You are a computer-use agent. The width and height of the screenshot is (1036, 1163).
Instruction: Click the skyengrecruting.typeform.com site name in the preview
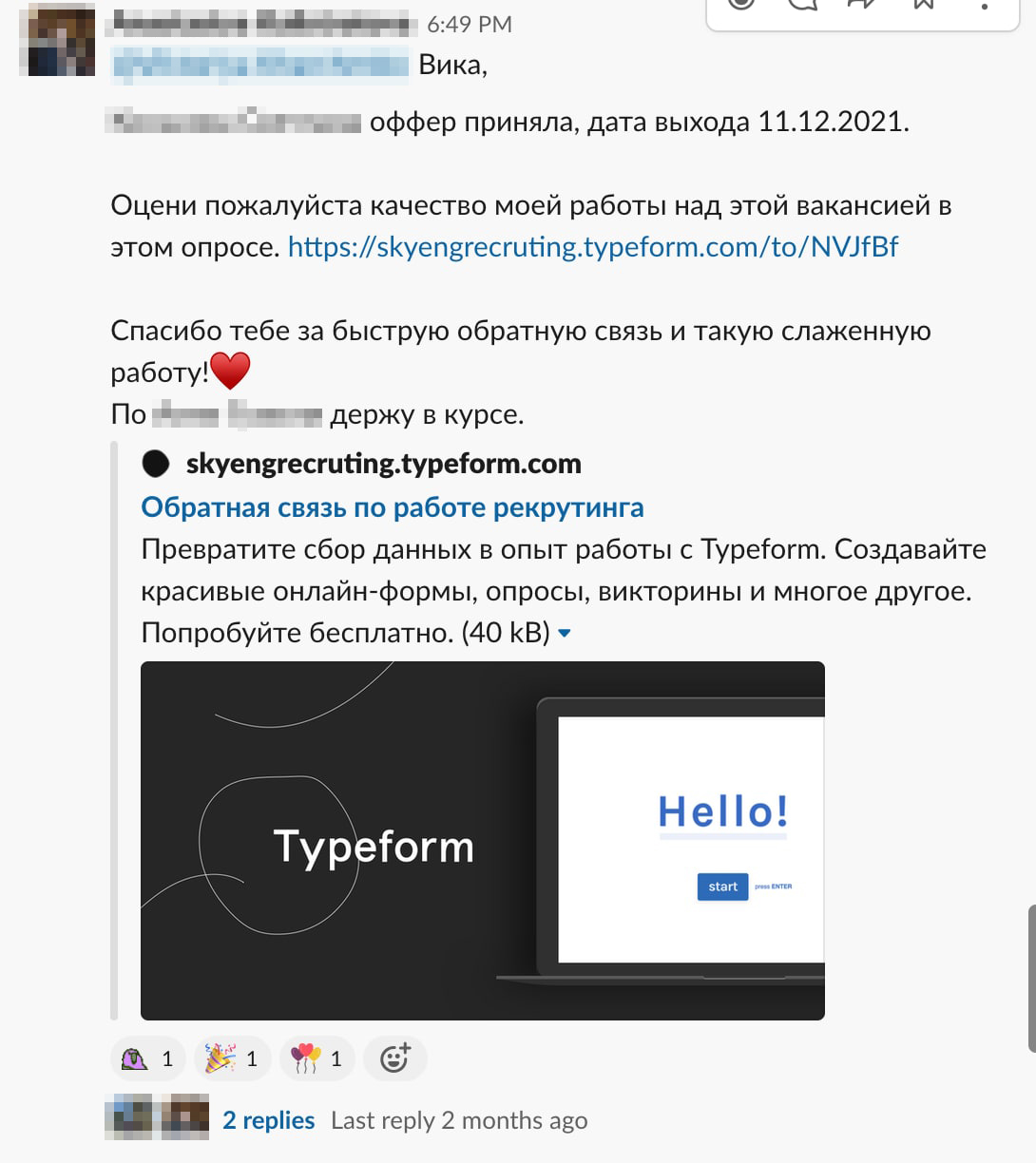384,464
